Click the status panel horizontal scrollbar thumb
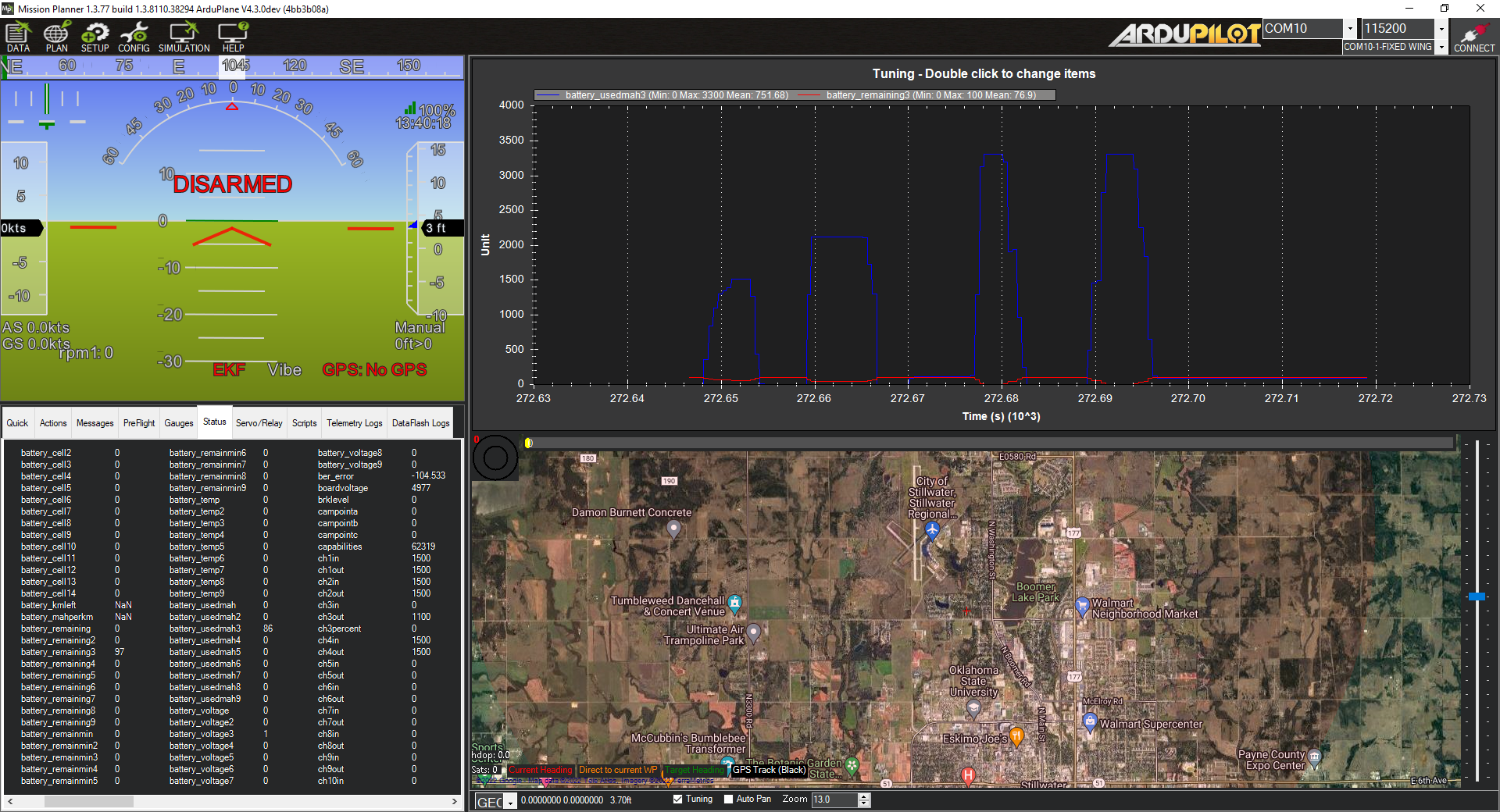This screenshot has width=1500, height=812. (x=89, y=801)
